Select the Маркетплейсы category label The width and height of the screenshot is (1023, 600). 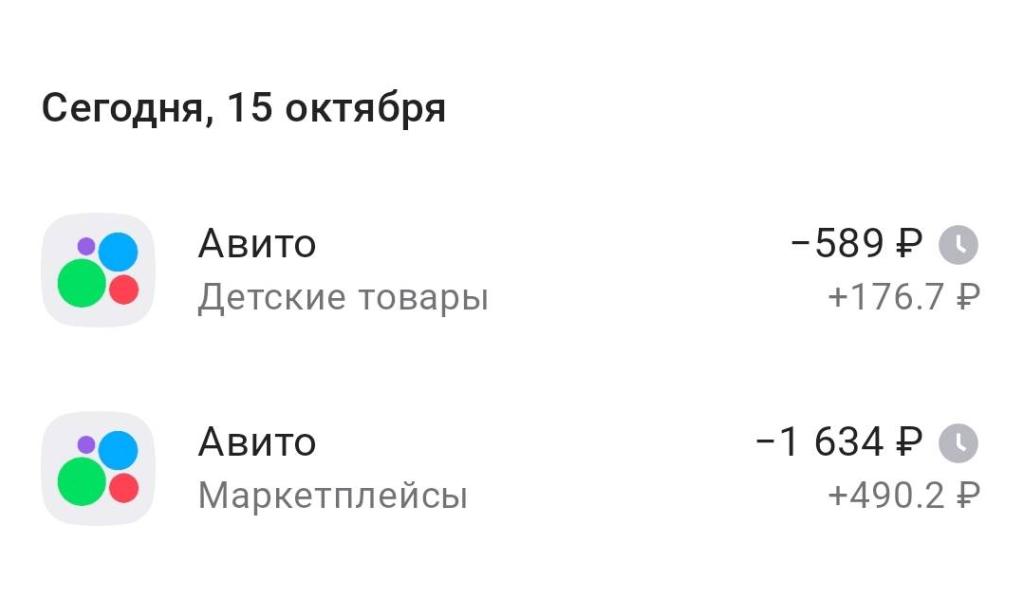pos(333,496)
